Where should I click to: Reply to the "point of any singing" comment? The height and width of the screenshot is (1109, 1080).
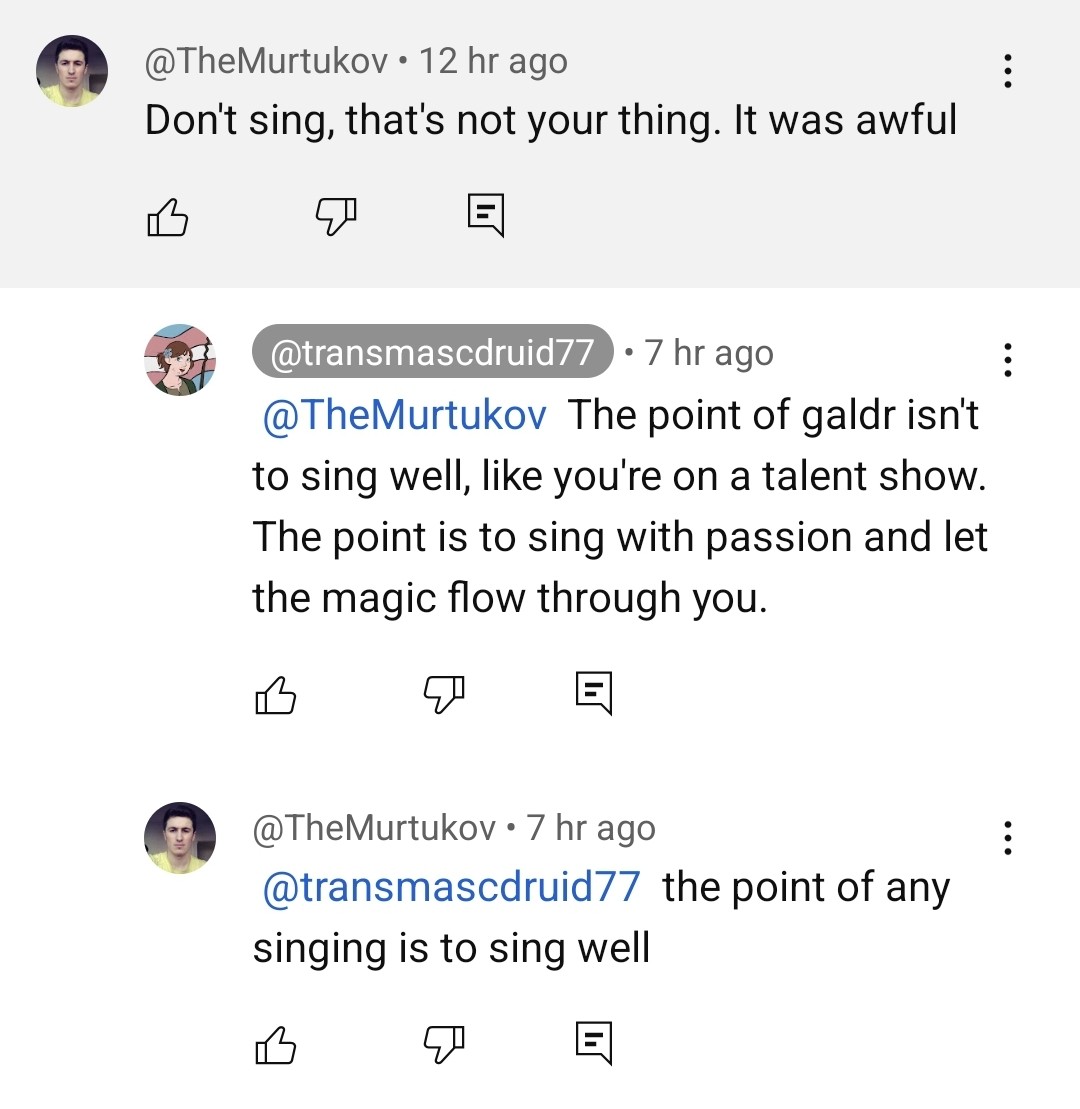click(x=593, y=1043)
